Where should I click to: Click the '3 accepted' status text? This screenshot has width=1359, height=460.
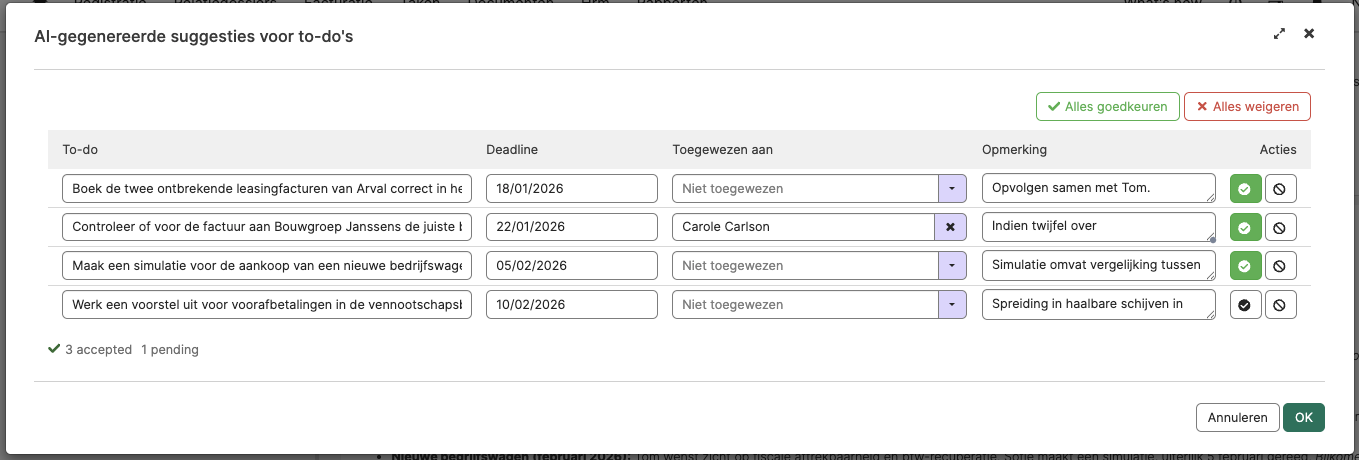pos(98,350)
